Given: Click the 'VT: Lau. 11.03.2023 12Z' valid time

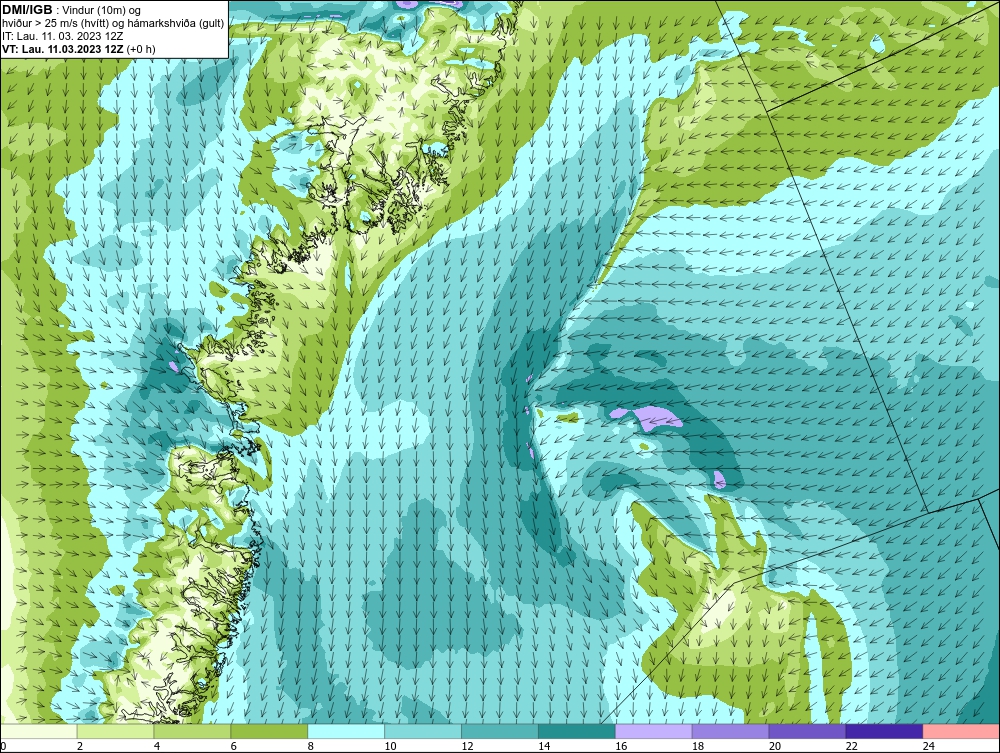Looking at the screenshot, I should coord(62,49).
